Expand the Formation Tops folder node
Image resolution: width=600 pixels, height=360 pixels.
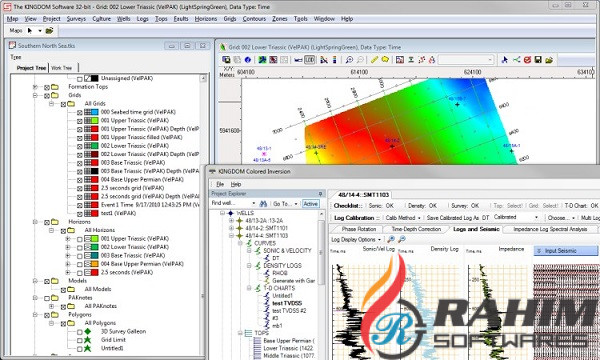(x=35, y=87)
